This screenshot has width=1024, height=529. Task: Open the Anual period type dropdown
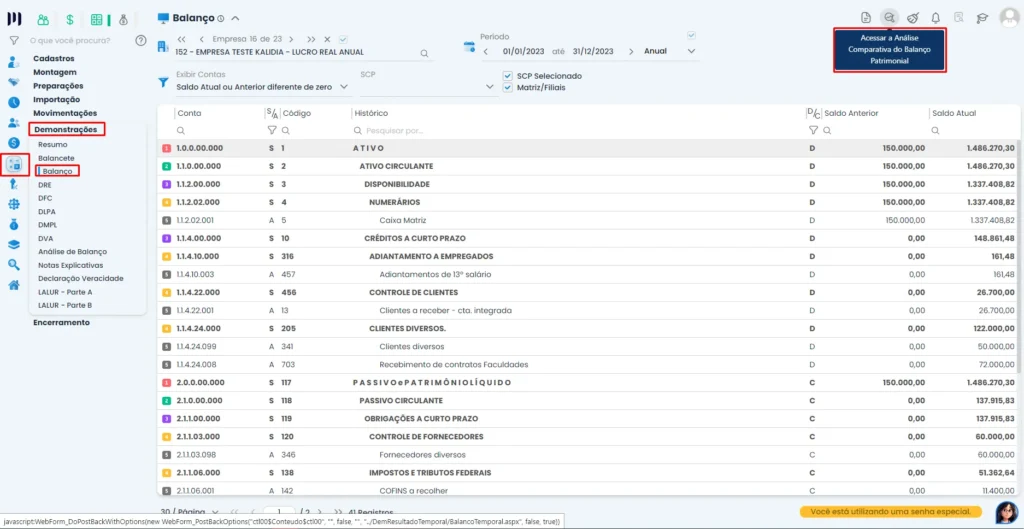pyautogui.click(x=690, y=51)
